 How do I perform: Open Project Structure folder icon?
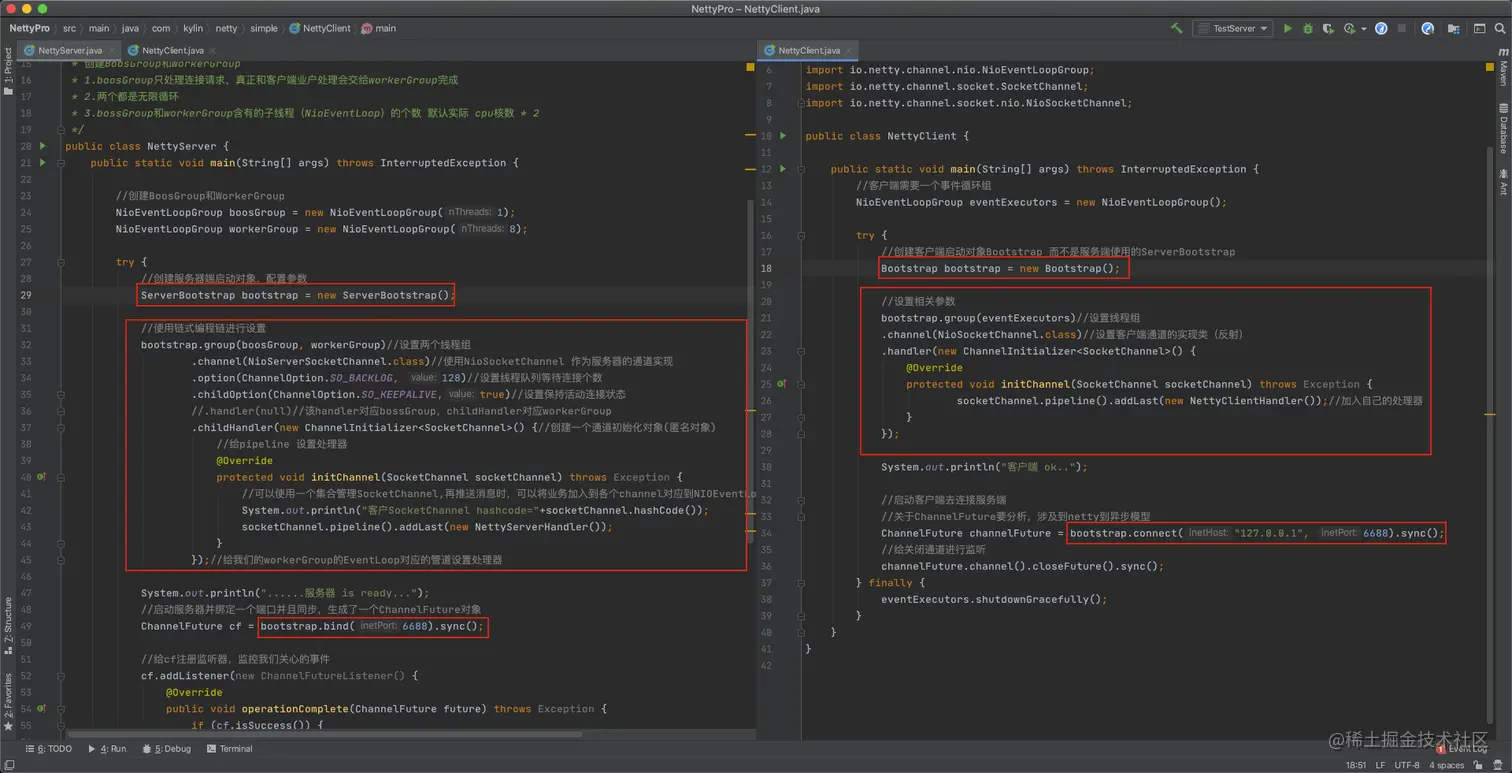point(1453,29)
